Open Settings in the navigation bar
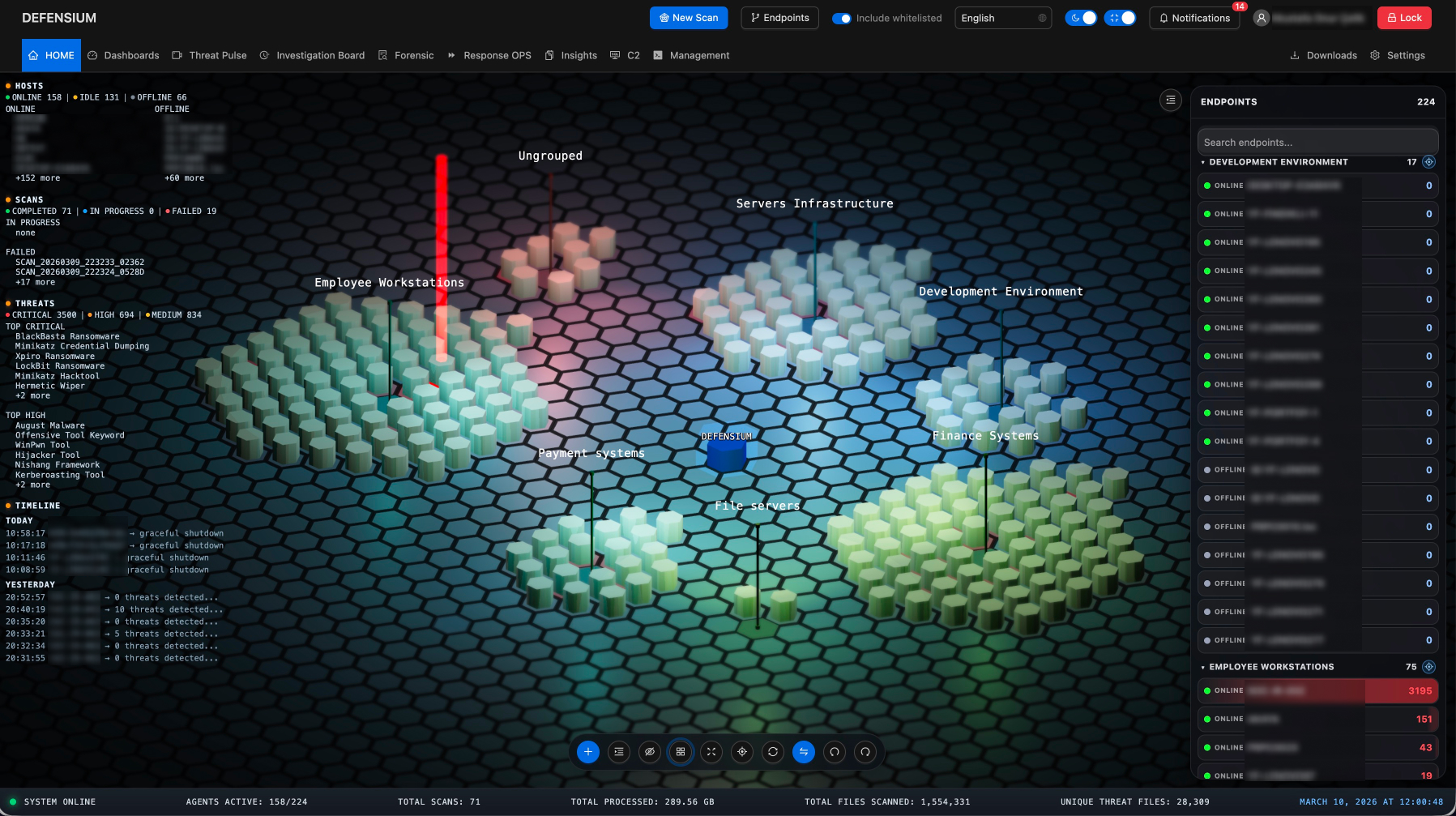The height and width of the screenshot is (816, 1456). click(x=1398, y=55)
